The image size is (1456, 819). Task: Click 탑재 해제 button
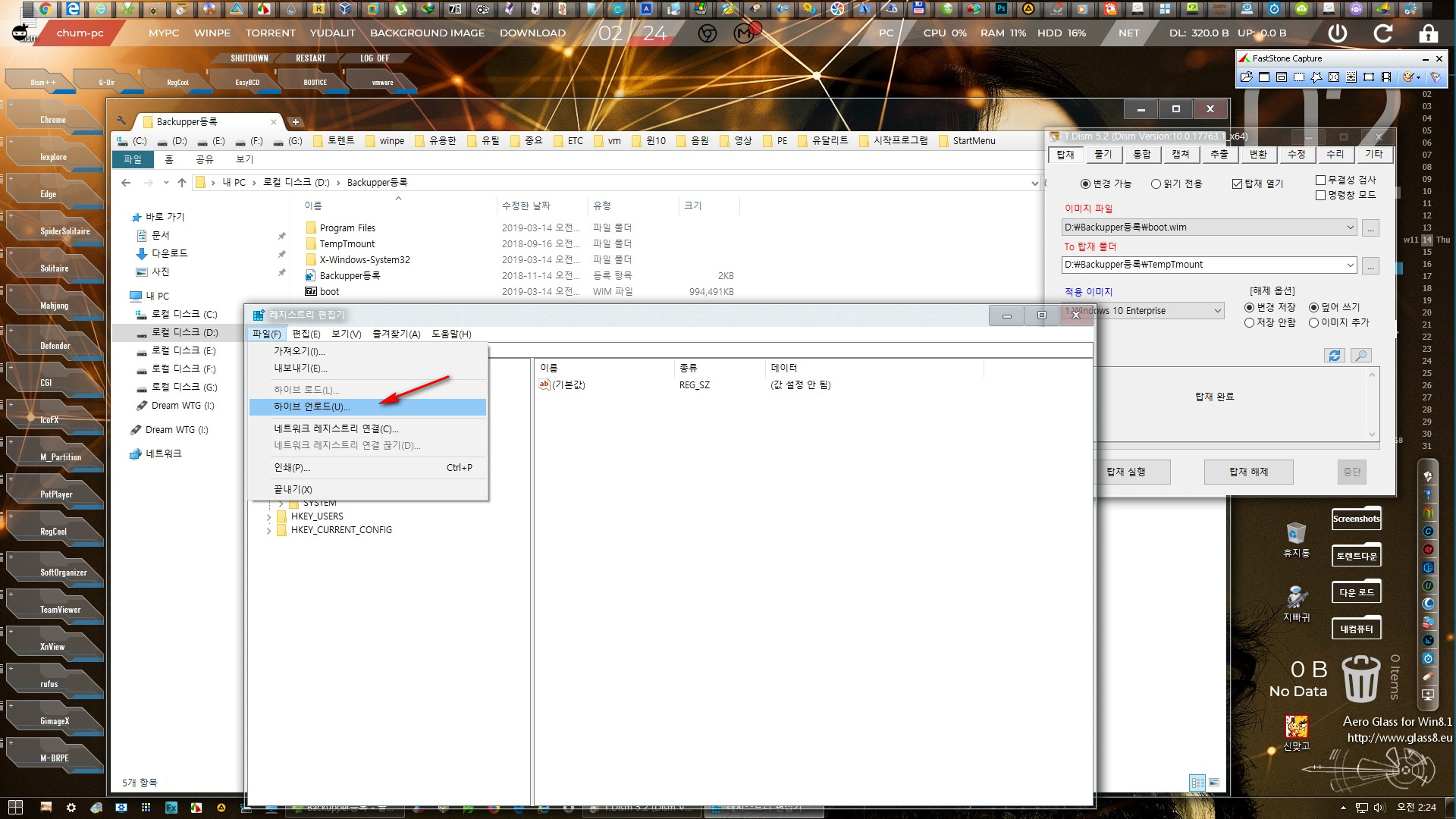coord(1249,472)
